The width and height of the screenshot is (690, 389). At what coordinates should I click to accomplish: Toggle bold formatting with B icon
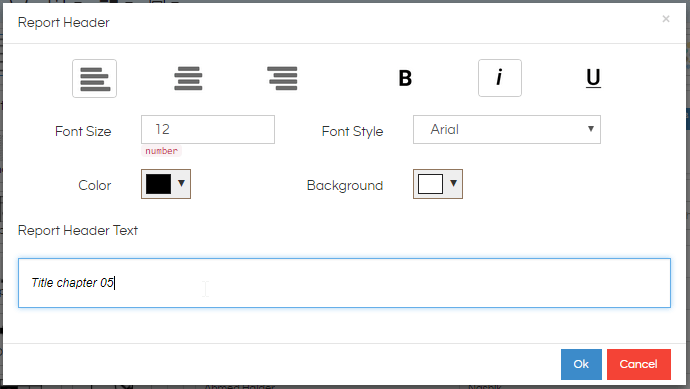405,78
